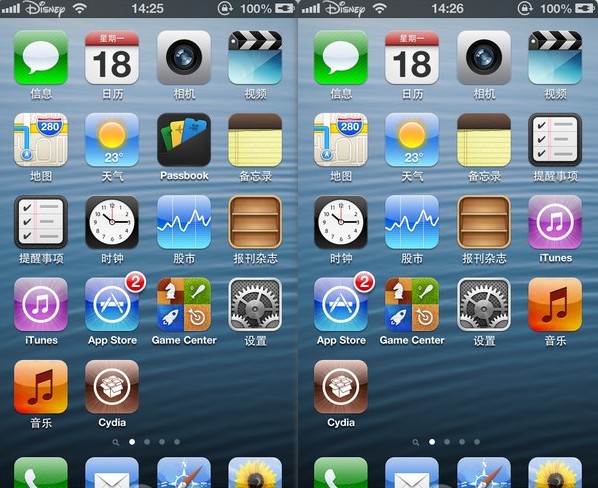Open Music app on right screen

pyautogui.click(x=555, y=305)
